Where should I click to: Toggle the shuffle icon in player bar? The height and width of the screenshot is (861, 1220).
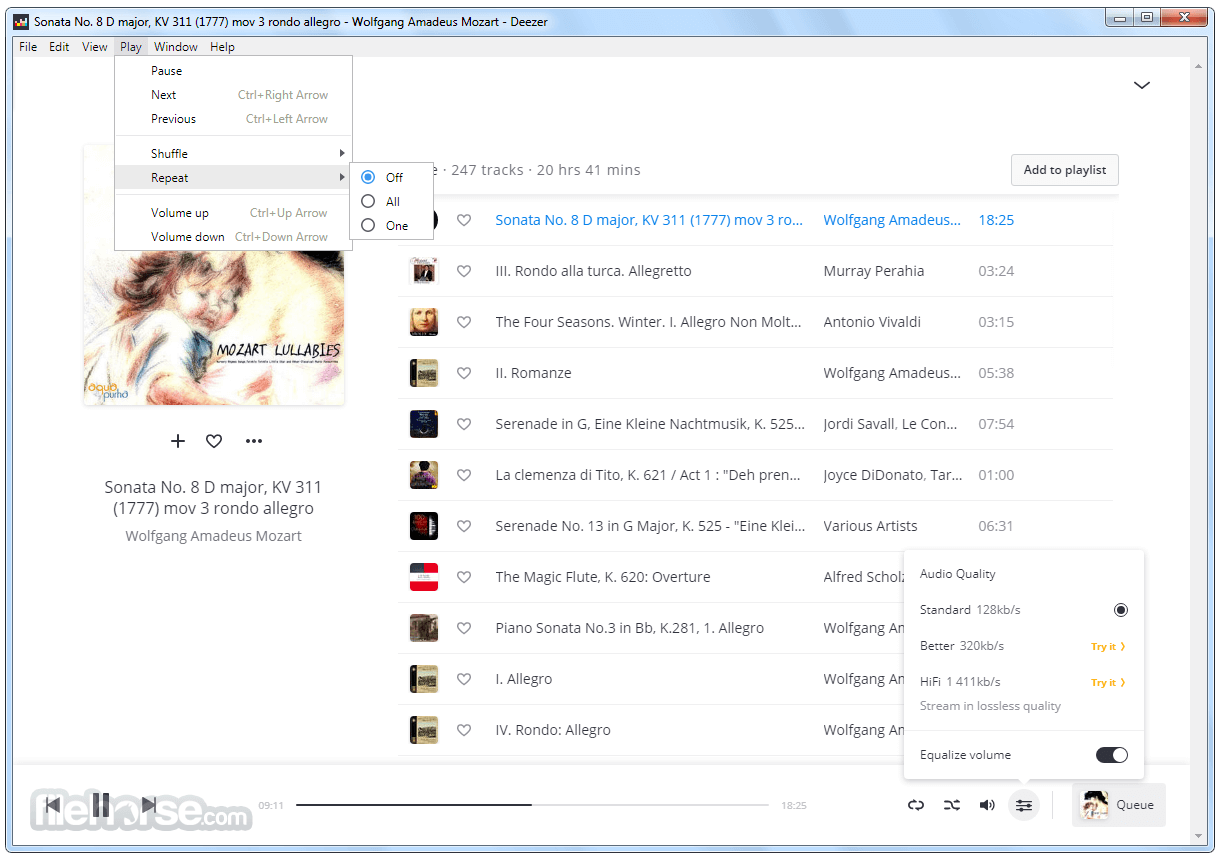click(x=952, y=805)
